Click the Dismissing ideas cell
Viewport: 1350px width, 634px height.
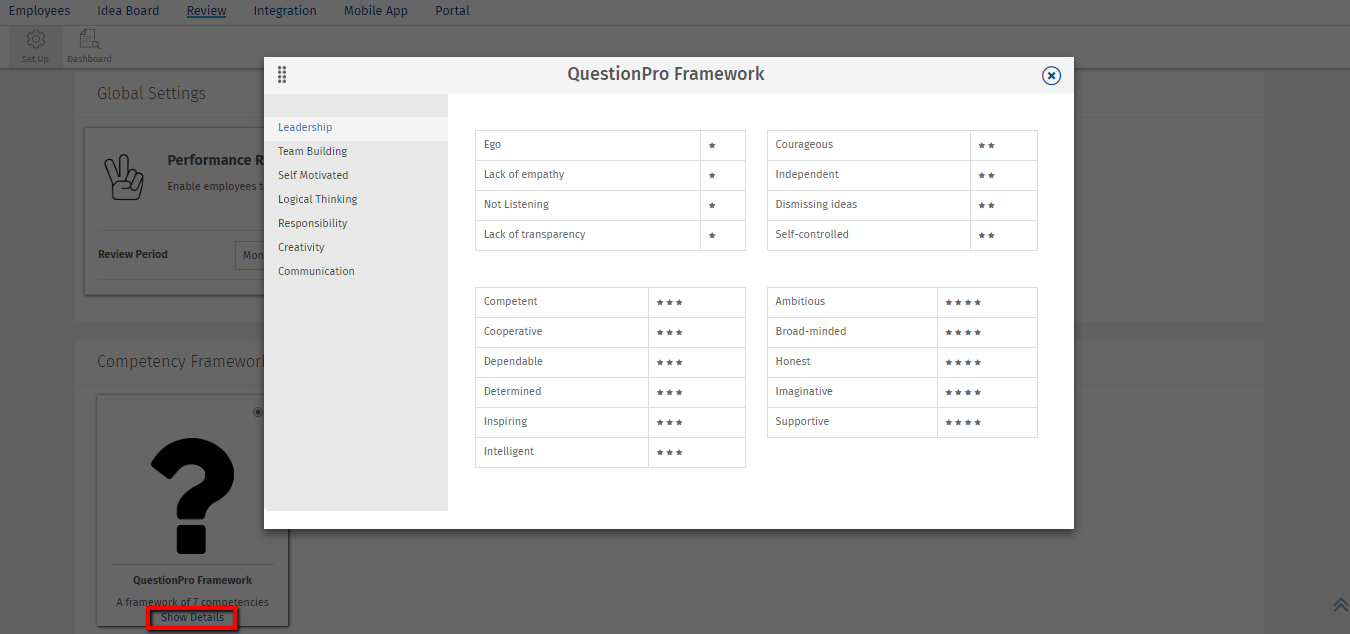point(869,206)
